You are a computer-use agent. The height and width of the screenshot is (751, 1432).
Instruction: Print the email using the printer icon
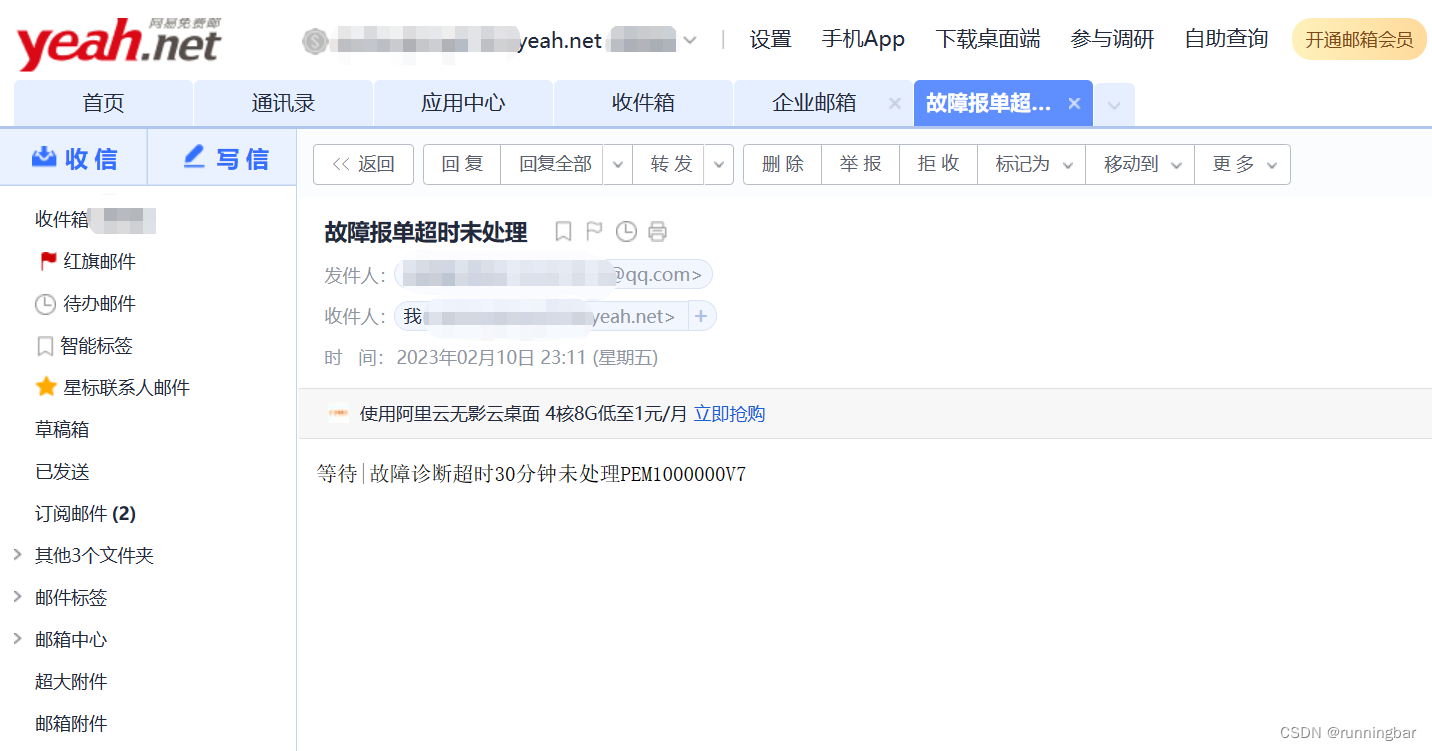coord(657,232)
